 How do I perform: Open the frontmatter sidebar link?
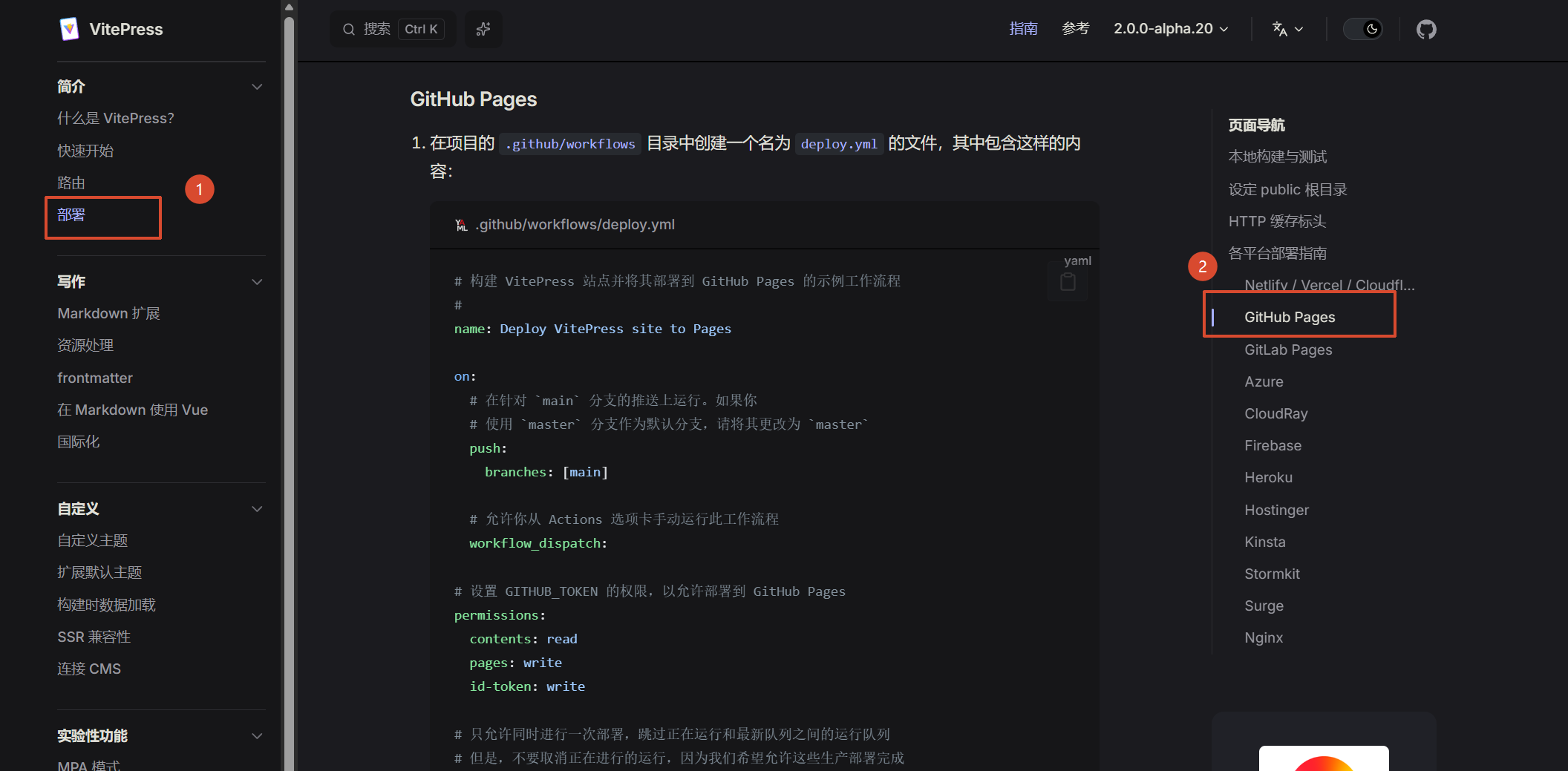[x=95, y=378]
